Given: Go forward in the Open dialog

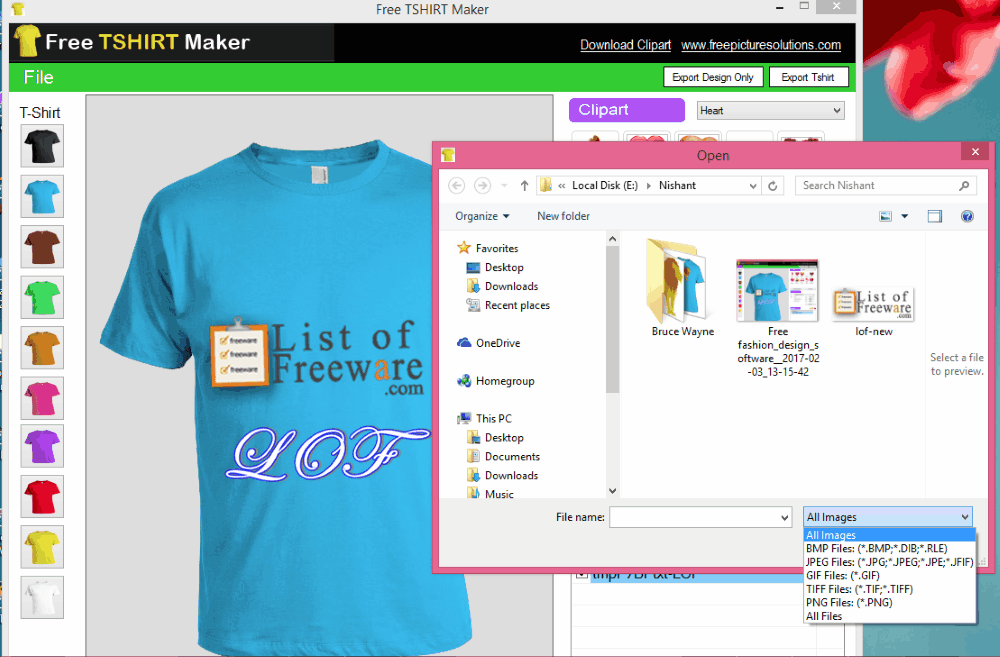Looking at the screenshot, I should 483,186.
